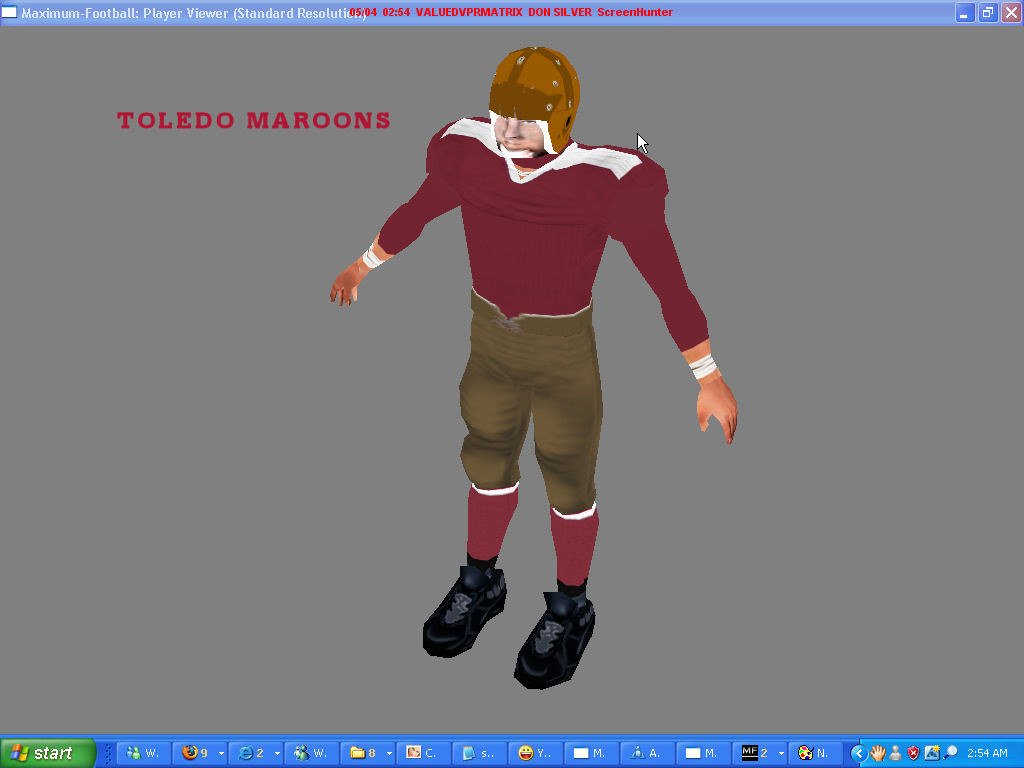Minimize the Player Viewer window
Image resolution: width=1024 pixels, height=768 pixels.
pyautogui.click(x=965, y=12)
